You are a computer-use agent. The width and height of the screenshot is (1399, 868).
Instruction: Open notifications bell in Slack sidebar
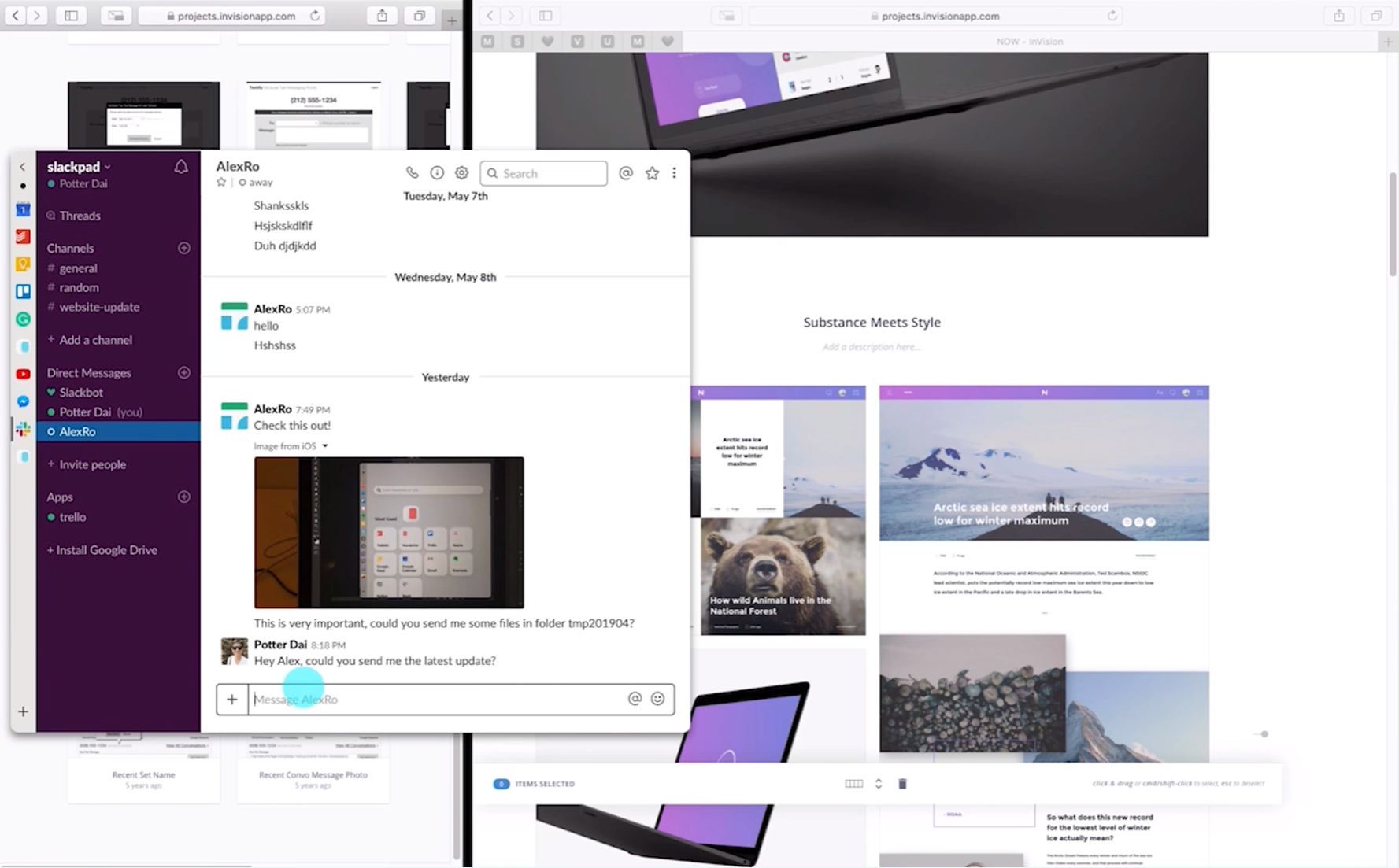coord(181,167)
